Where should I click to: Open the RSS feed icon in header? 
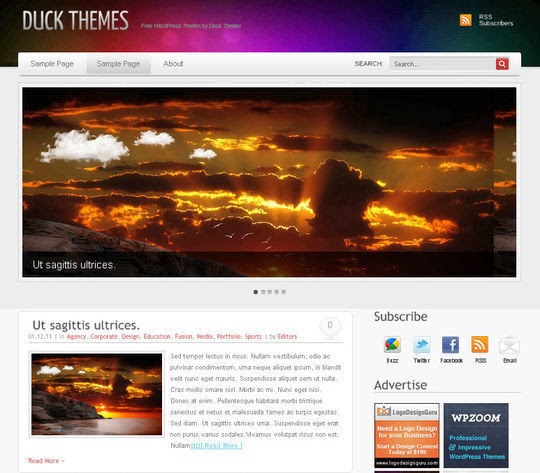(465, 20)
